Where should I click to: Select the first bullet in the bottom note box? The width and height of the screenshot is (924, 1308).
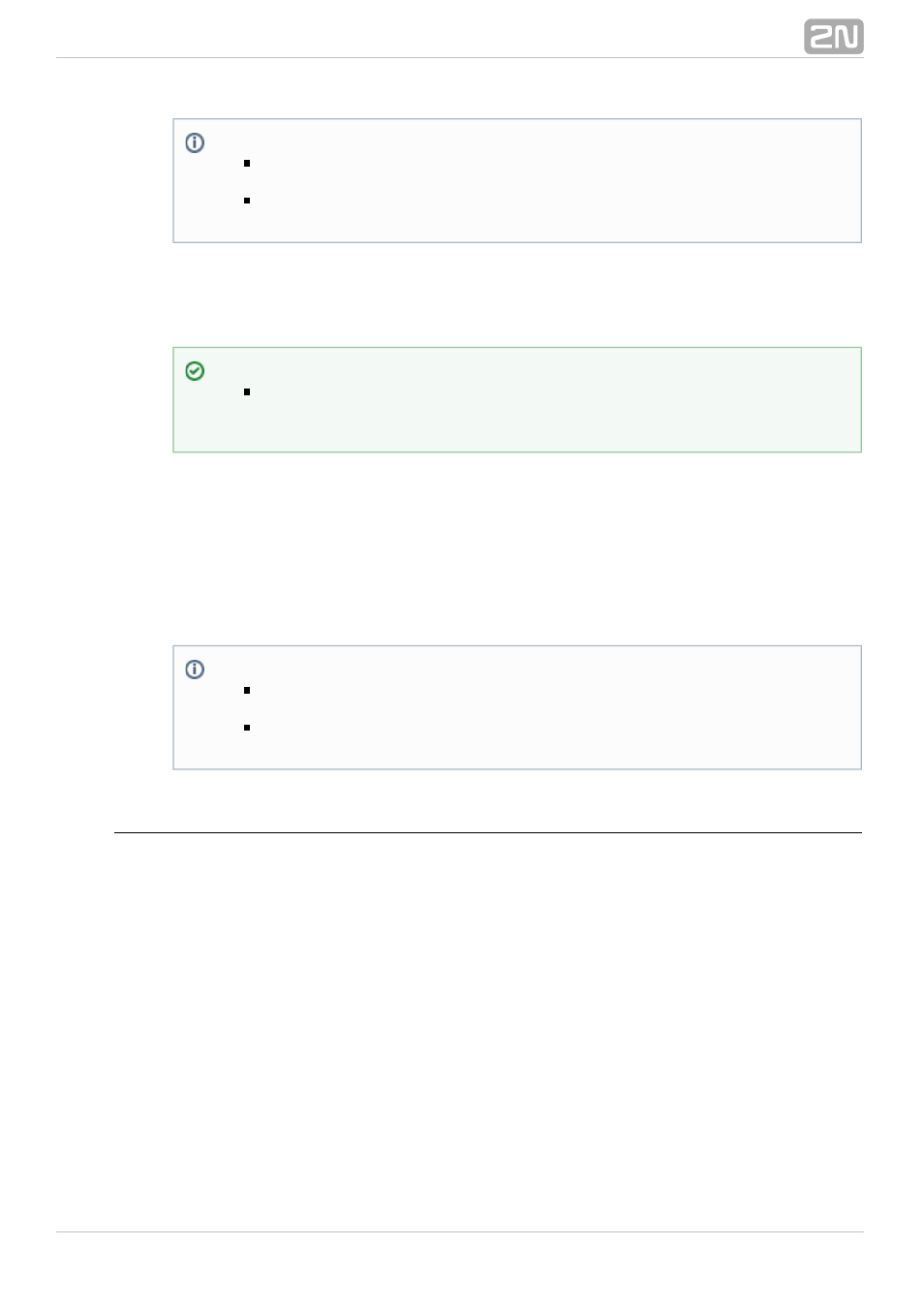[x=247, y=691]
